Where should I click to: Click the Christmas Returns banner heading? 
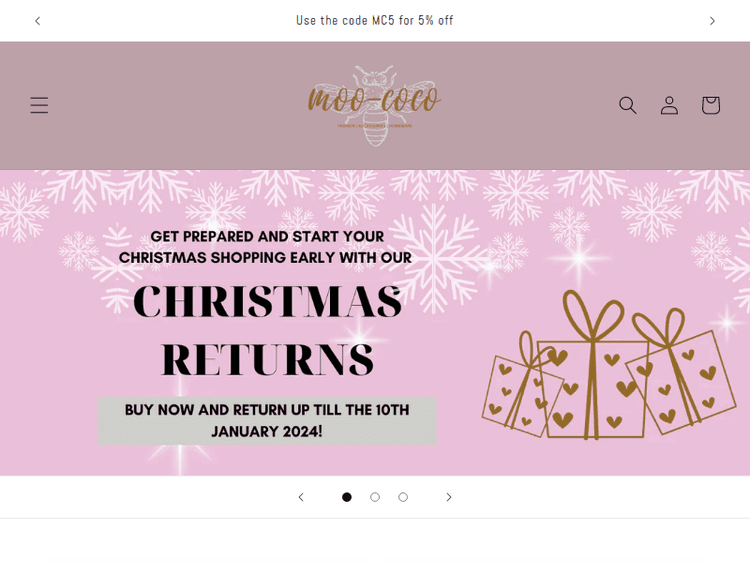pyautogui.click(x=267, y=330)
